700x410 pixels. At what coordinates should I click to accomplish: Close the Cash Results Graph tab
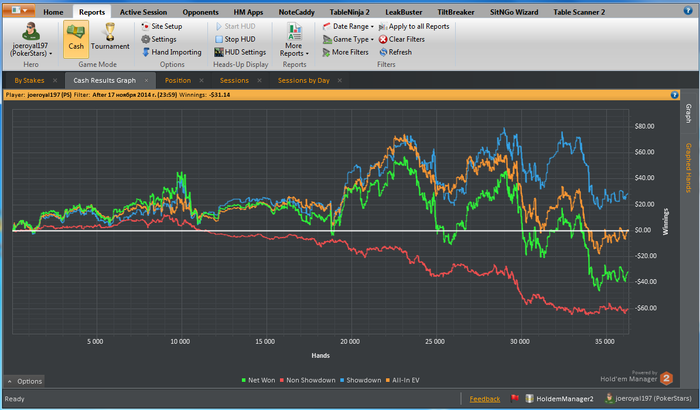coord(146,80)
